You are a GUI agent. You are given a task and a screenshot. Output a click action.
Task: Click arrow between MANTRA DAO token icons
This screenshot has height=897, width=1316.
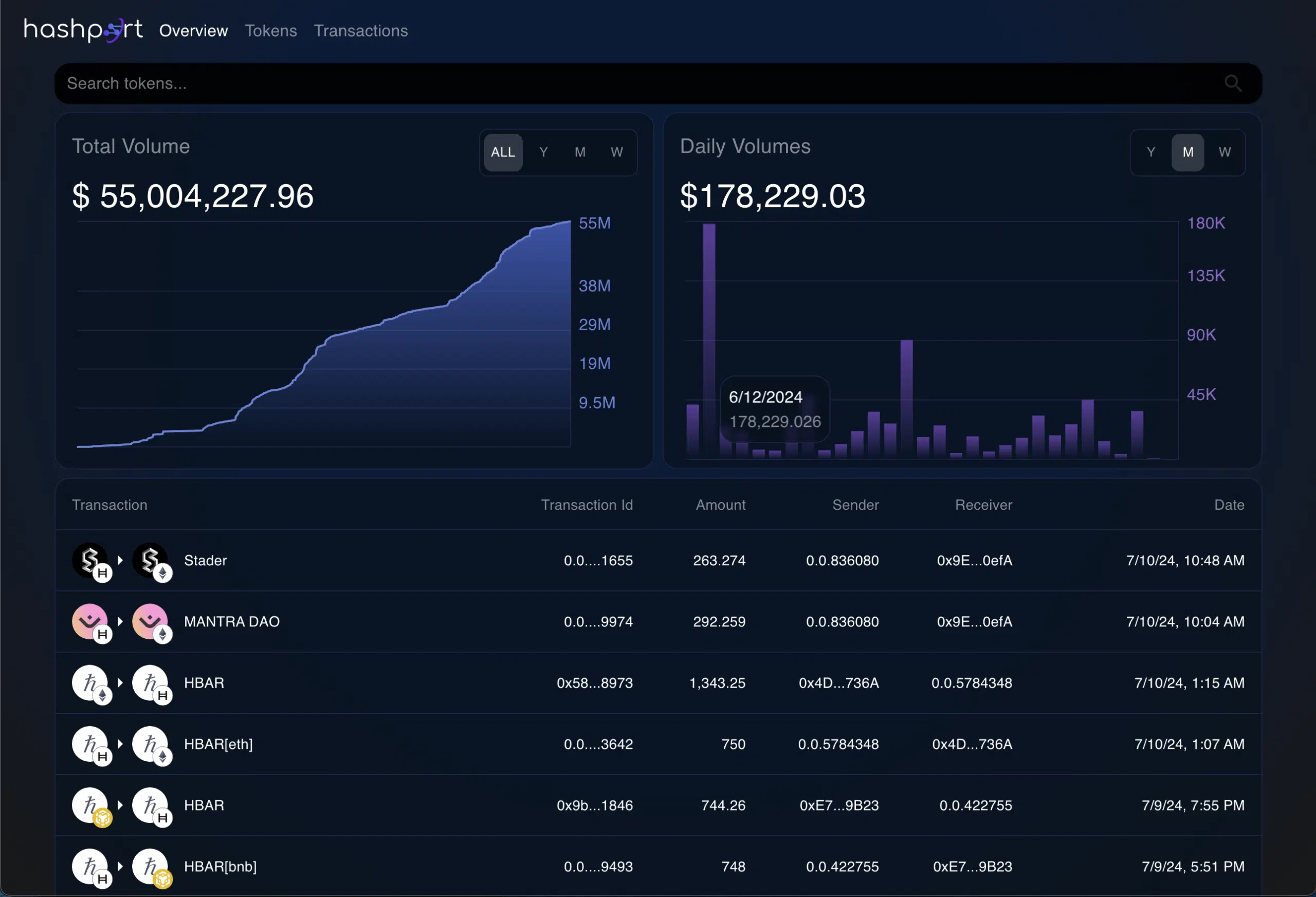[x=120, y=621]
